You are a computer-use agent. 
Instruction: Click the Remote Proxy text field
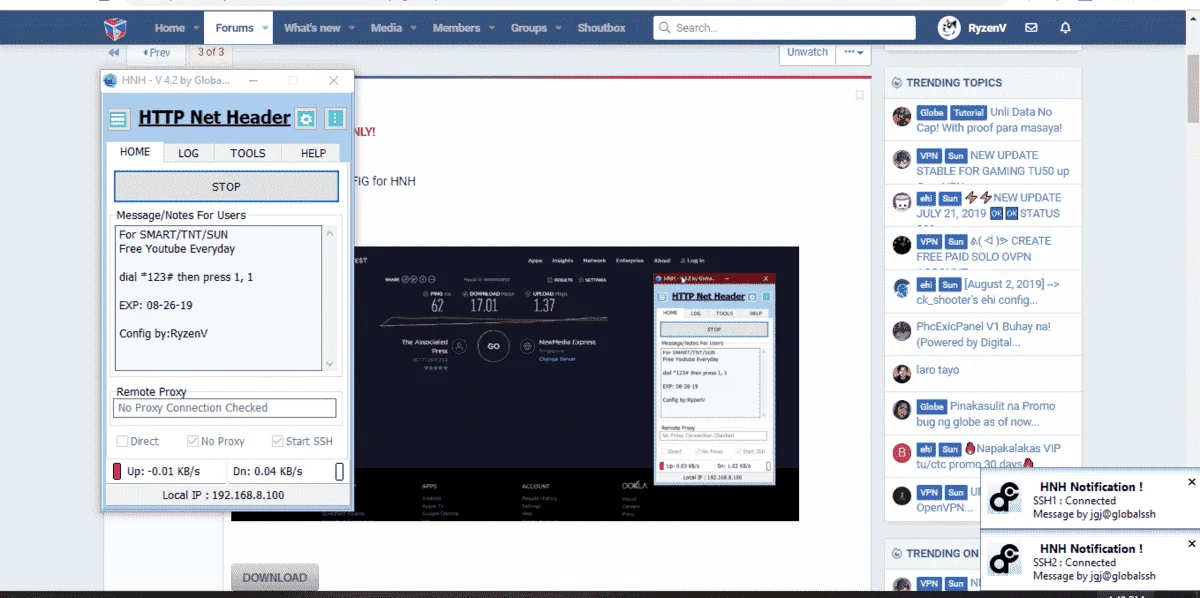(225, 408)
